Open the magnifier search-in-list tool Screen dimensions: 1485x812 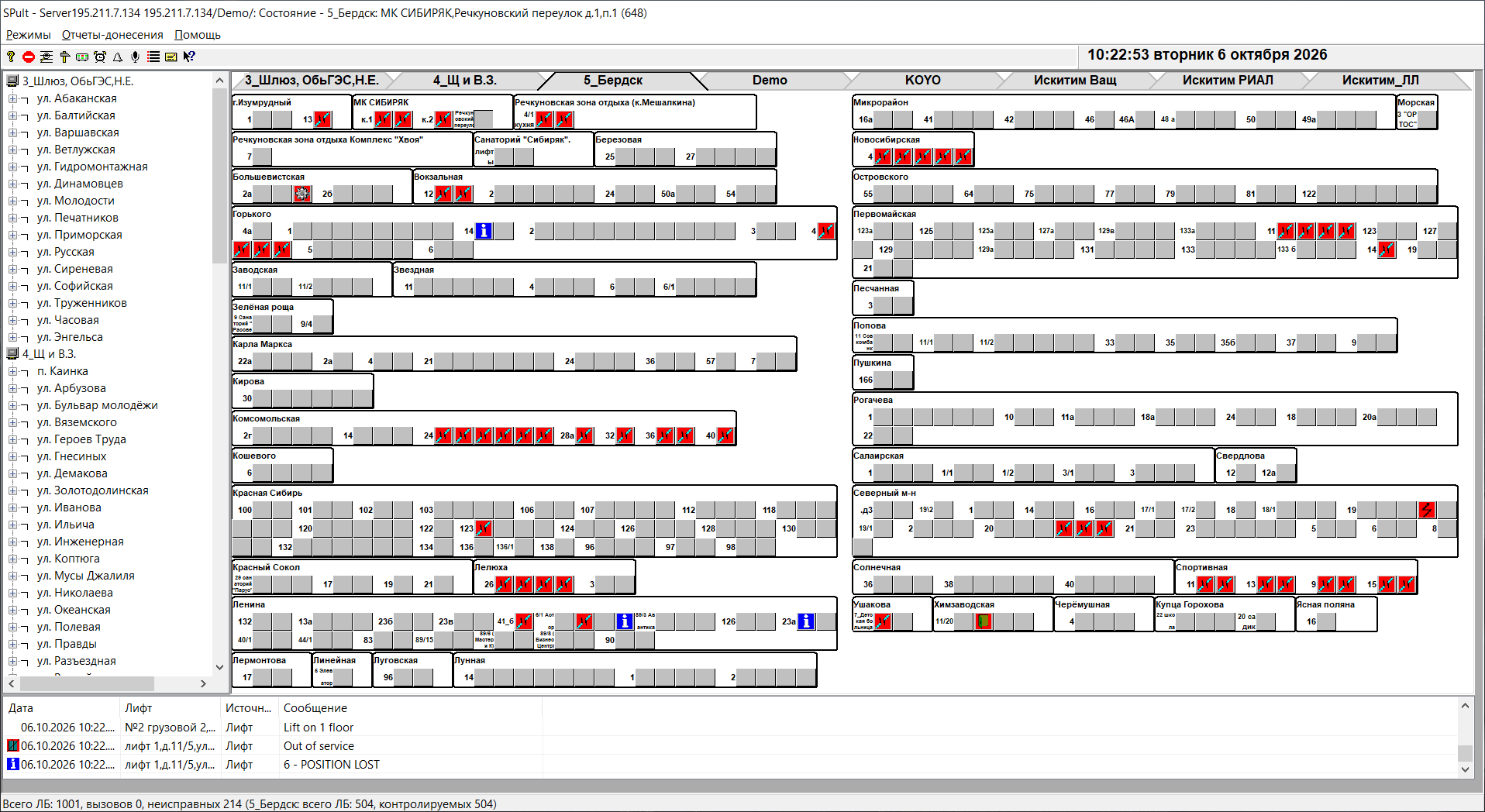point(47,57)
